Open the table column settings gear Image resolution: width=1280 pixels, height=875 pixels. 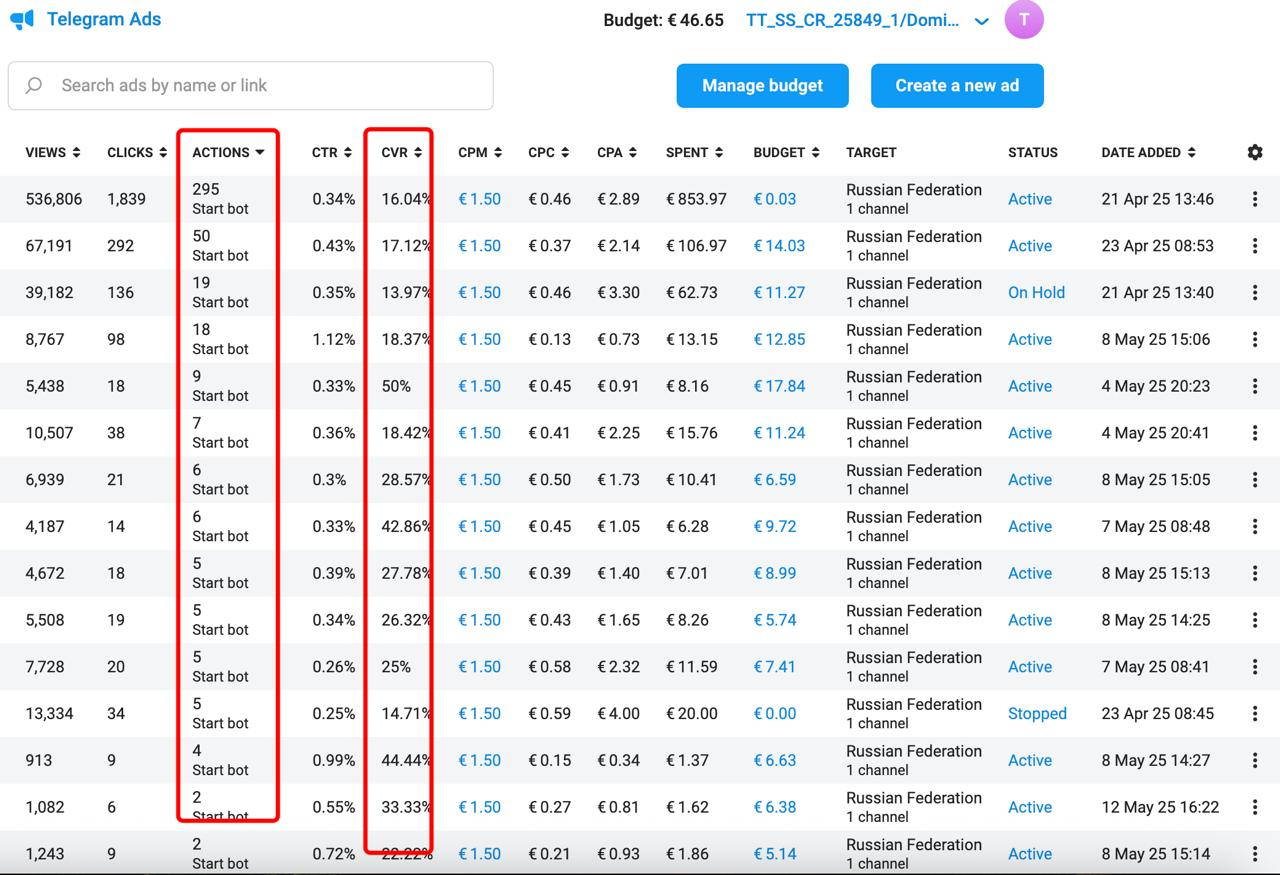click(x=1255, y=152)
